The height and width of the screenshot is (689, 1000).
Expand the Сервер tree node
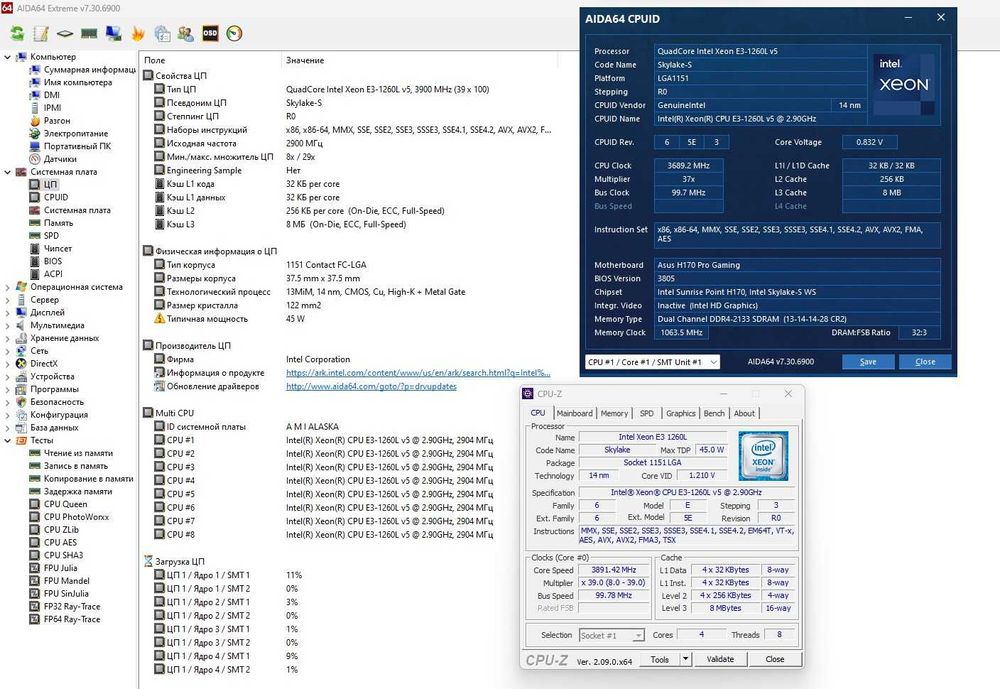click(8, 300)
